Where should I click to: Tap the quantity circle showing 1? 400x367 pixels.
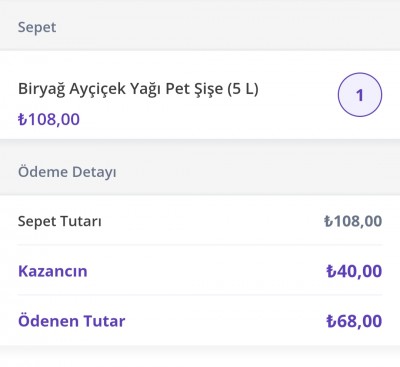tap(360, 95)
